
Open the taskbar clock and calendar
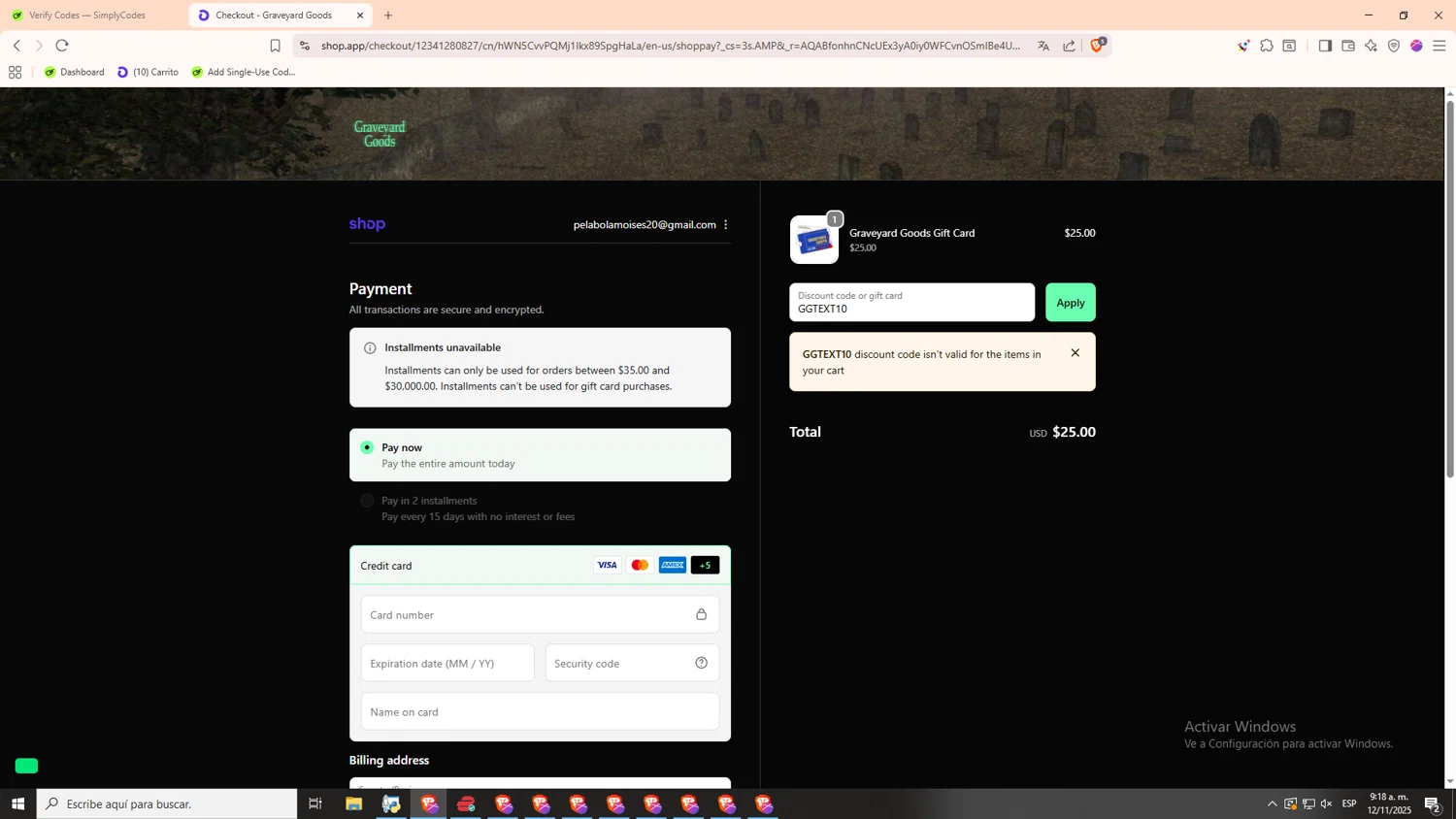coord(1388,803)
